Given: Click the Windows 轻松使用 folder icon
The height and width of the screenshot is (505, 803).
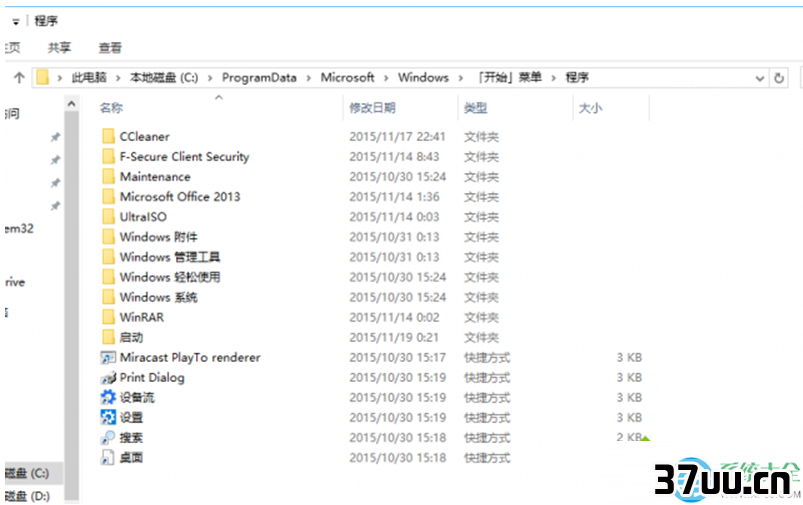Looking at the screenshot, I should [108, 277].
